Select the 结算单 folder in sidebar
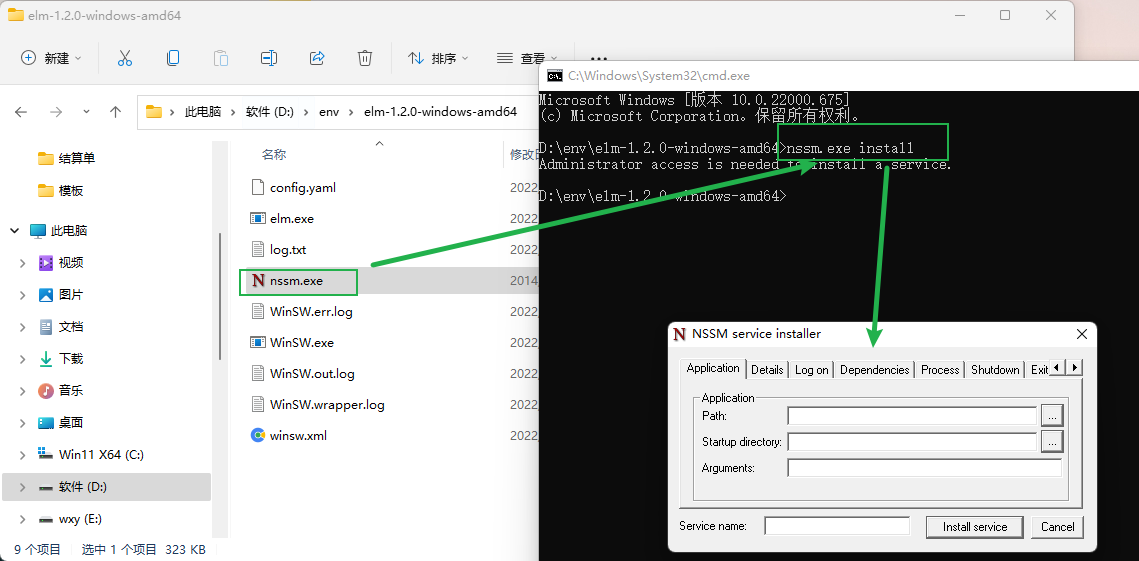1139x561 pixels. point(67,158)
